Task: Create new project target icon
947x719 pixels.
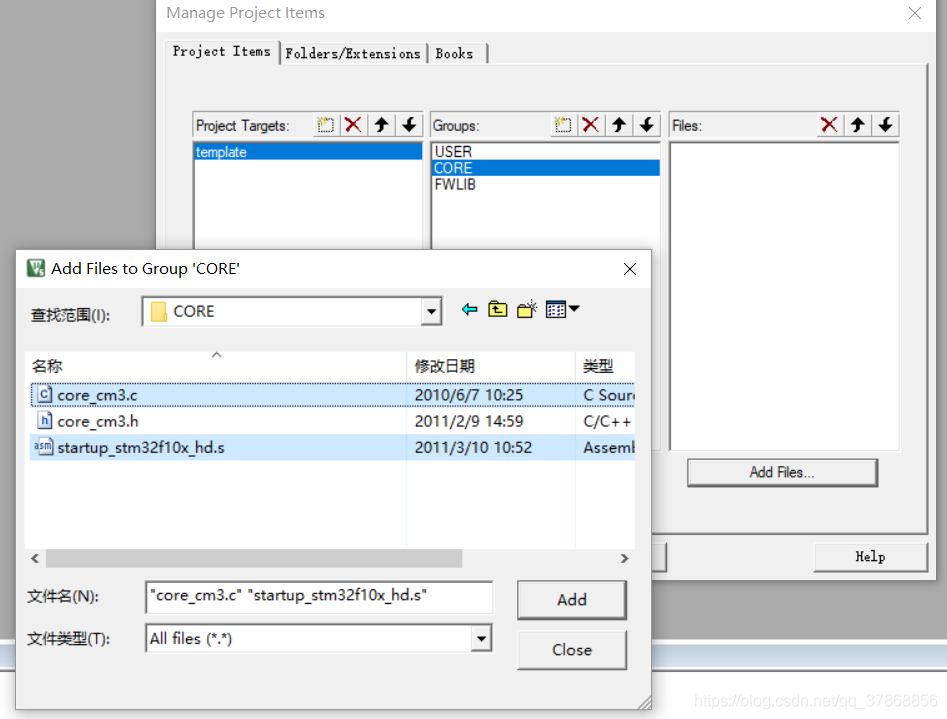Action: tap(325, 125)
